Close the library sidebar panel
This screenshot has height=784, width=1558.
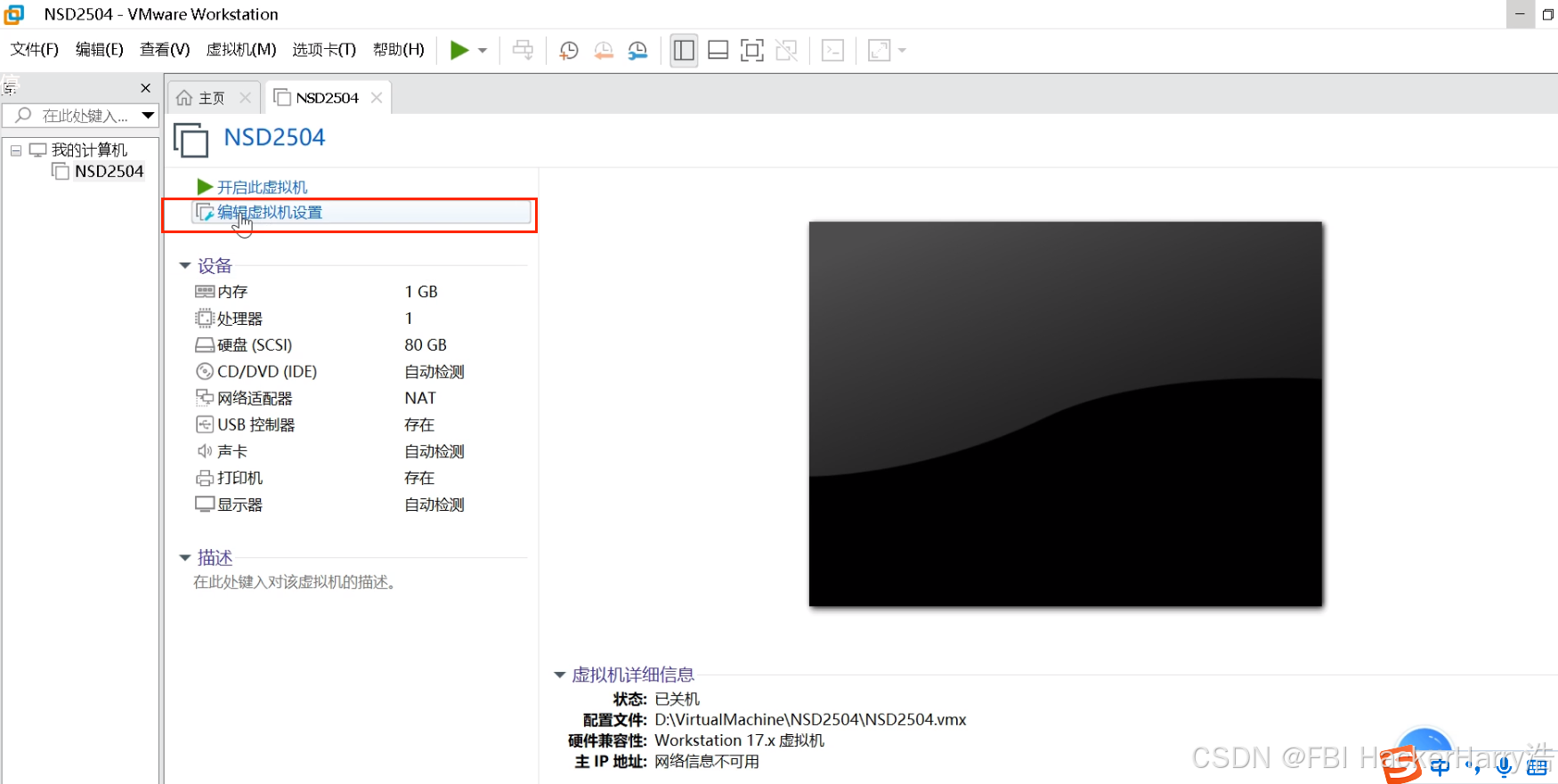(146, 88)
